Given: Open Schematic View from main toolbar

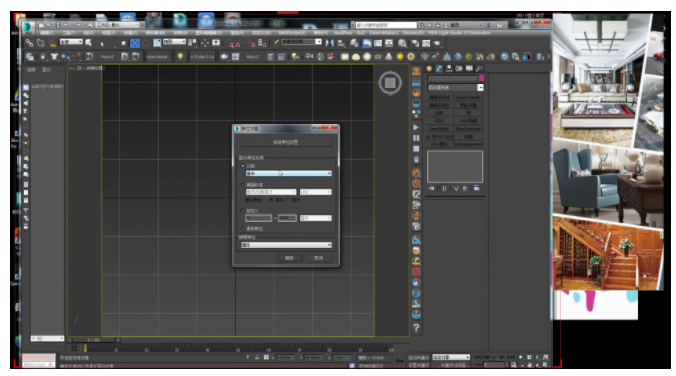Looking at the screenshot, I should pos(389,43).
